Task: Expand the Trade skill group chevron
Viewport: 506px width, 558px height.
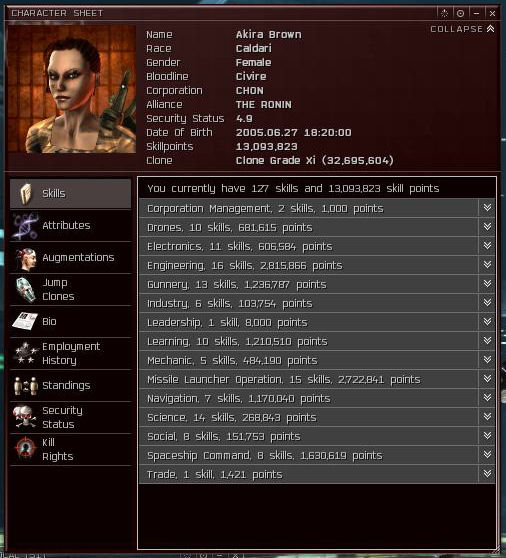Action: 487,474
